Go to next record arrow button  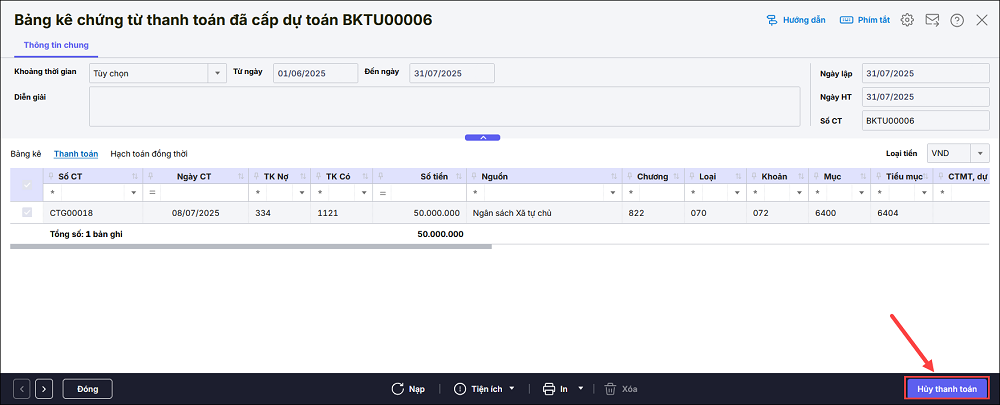[44, 388]
